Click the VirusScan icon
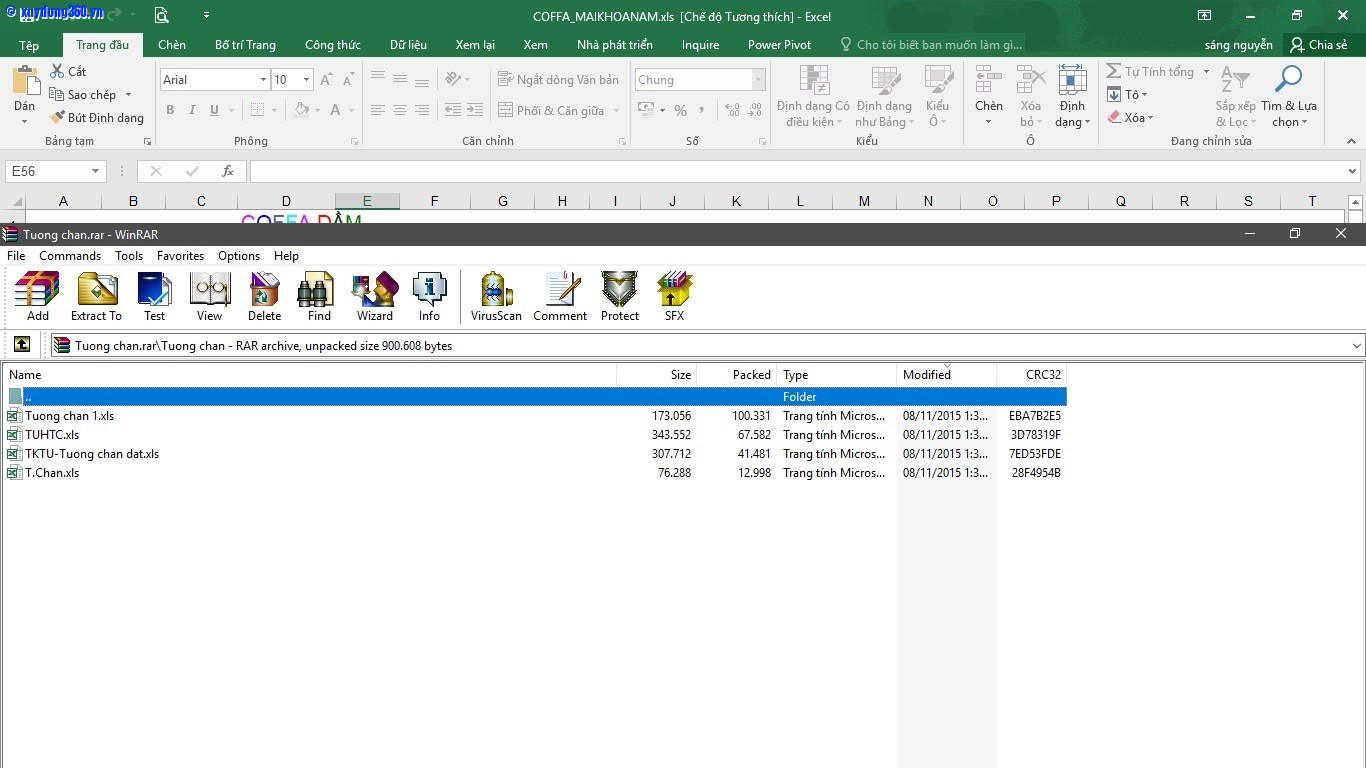Image resolution: width=1366 pixels, height=768 pixels. coord(496,297)
